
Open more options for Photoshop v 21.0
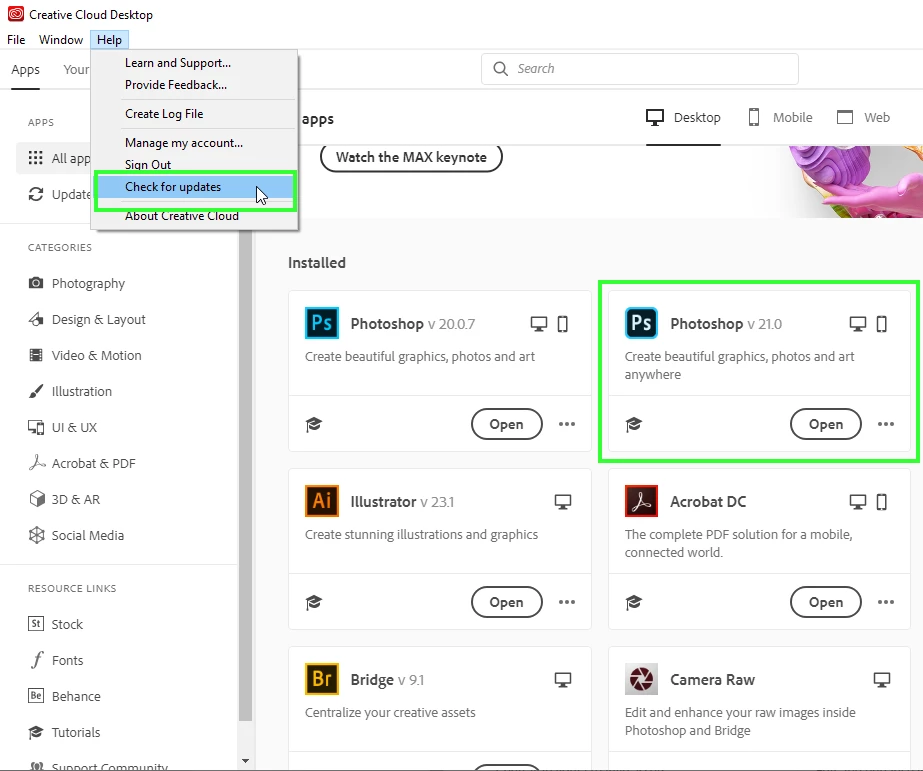886,424
